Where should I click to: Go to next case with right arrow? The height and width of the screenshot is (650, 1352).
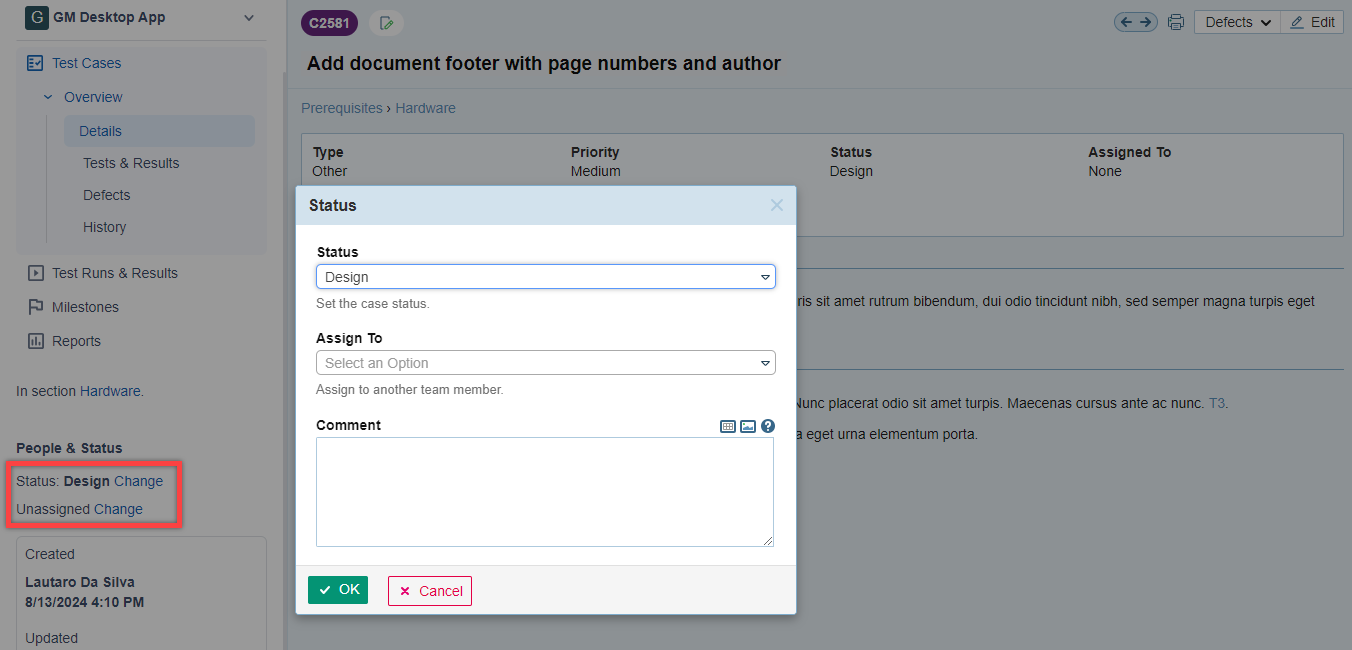click(1146, 22)
